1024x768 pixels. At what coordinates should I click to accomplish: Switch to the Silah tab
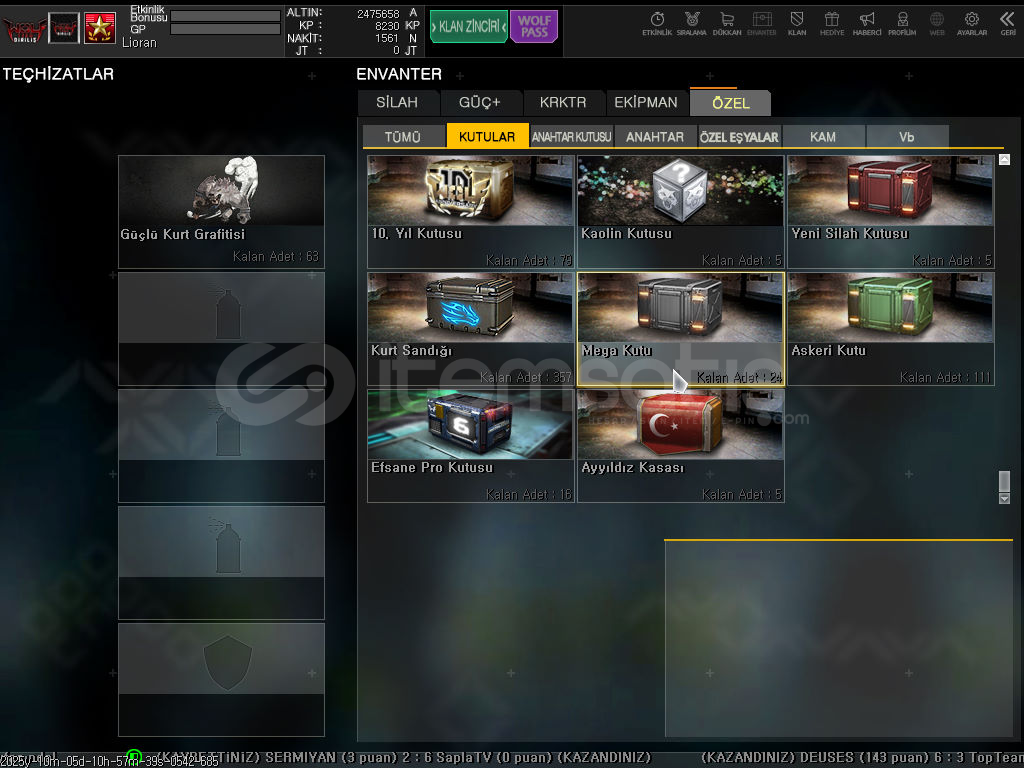[397, 102]
